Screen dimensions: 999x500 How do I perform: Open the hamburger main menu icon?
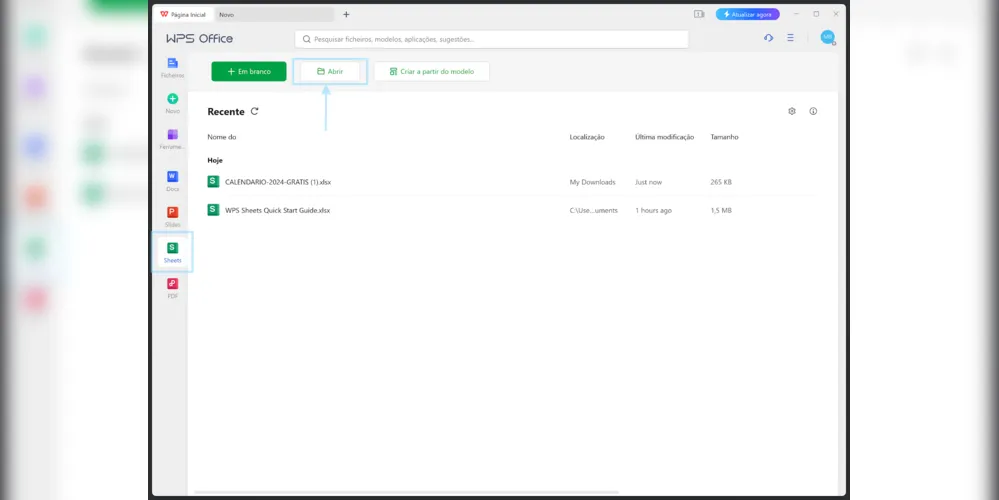[790, 38]
